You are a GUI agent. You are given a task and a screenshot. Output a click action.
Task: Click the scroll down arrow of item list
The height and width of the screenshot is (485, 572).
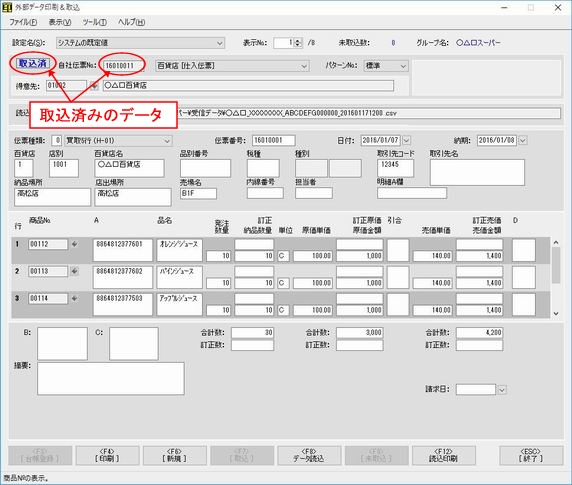coord(556,313)
